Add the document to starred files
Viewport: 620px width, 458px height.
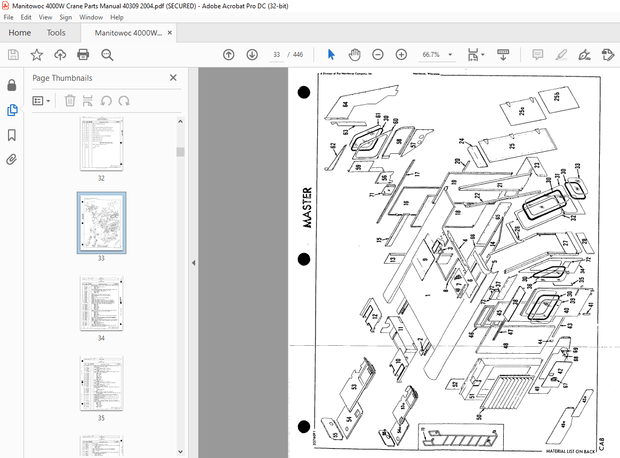tap(36, 55)
